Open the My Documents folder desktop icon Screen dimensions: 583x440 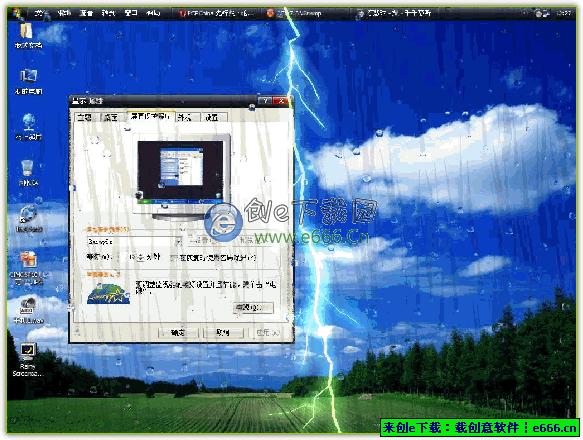click(x=28, y=36)
